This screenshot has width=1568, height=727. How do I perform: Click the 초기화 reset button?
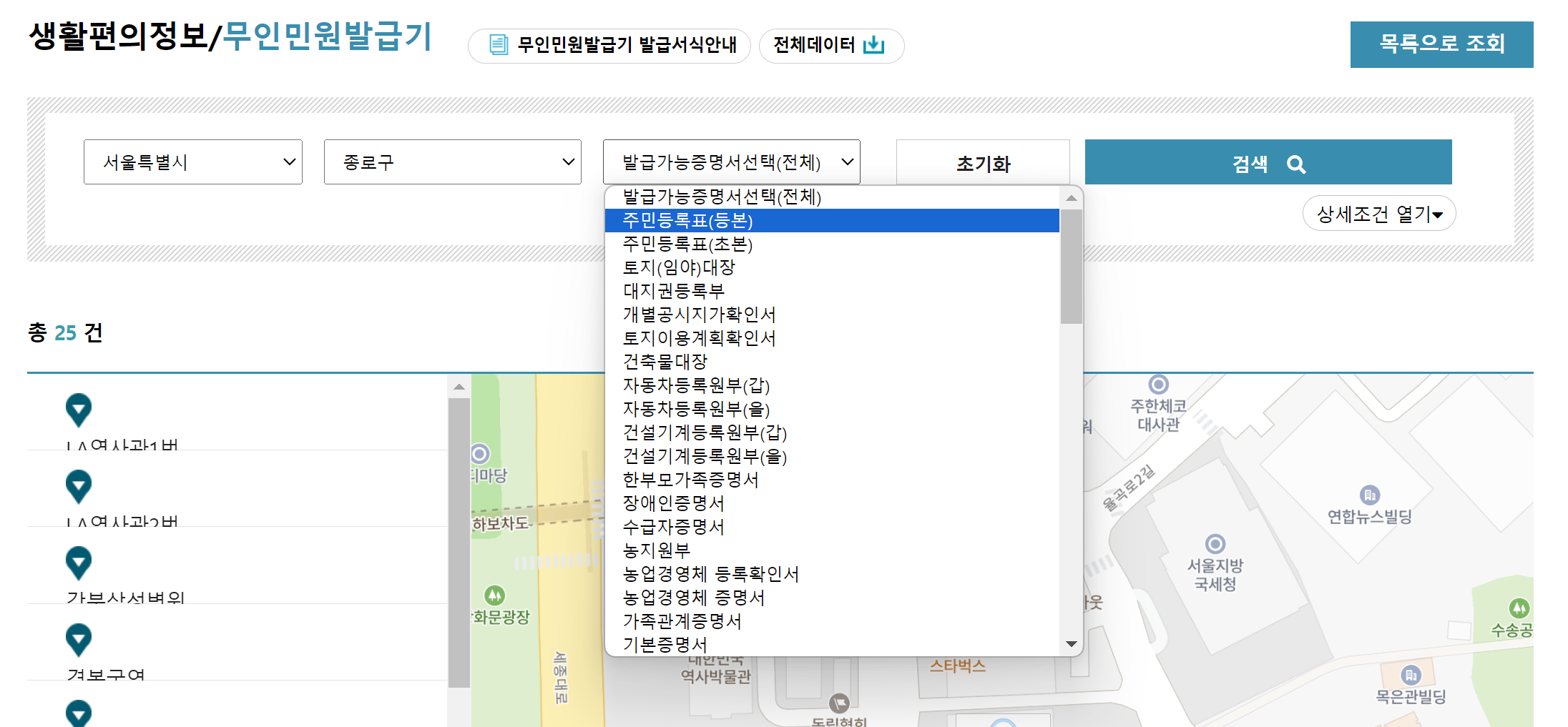pos(983,163)
